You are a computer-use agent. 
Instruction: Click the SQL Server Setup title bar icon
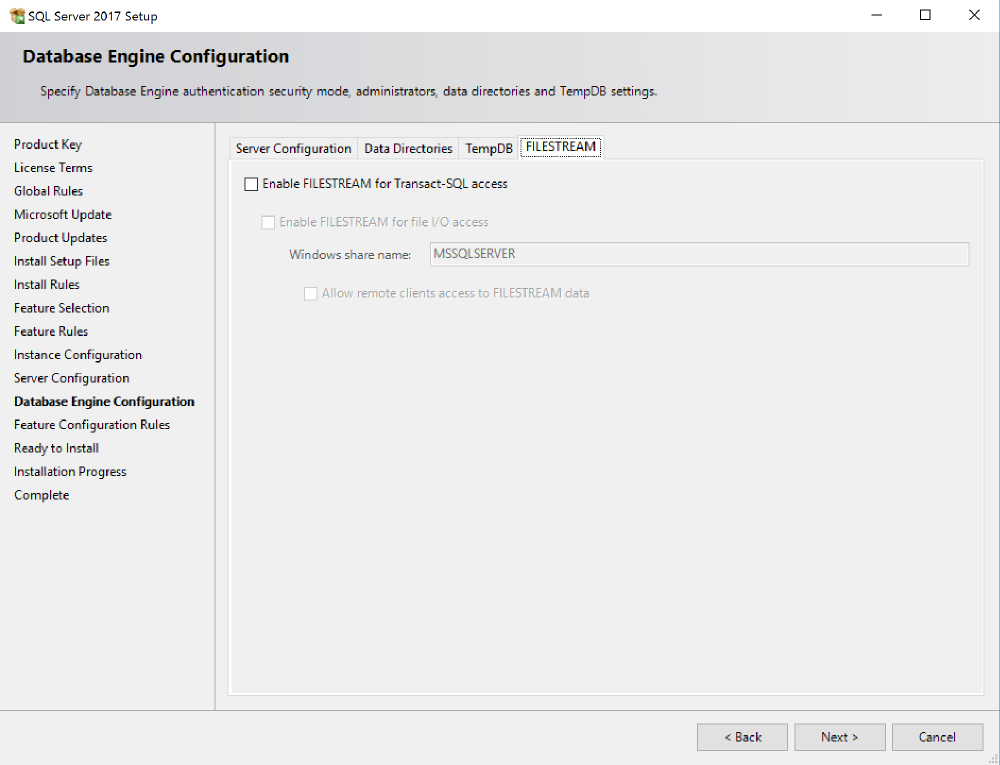point(17,16)
